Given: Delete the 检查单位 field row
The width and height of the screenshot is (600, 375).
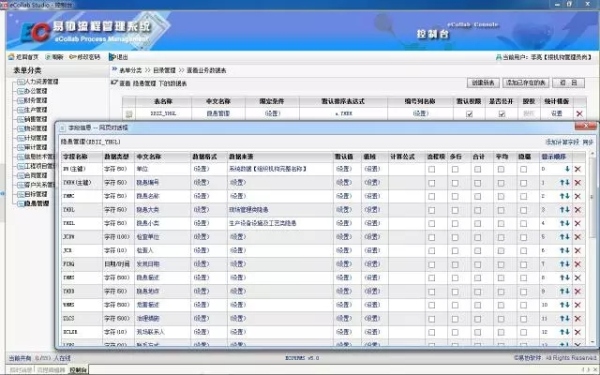Looking at the screenshot, I should pos(578,237).
